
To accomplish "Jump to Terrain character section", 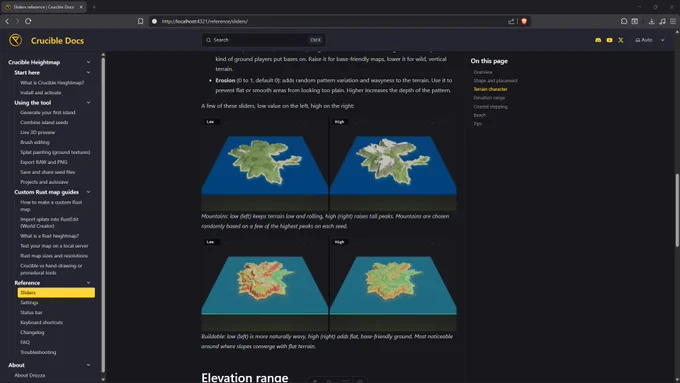I will (x=490, y=89).
